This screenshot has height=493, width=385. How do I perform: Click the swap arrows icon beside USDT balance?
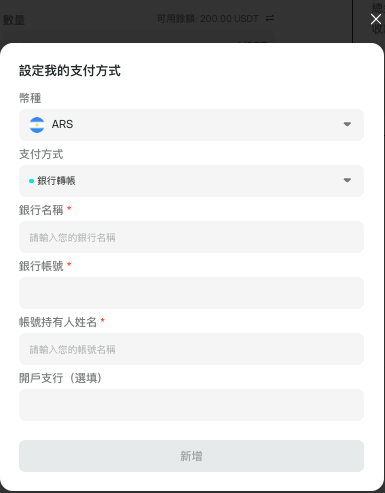[x=270, y=18]
